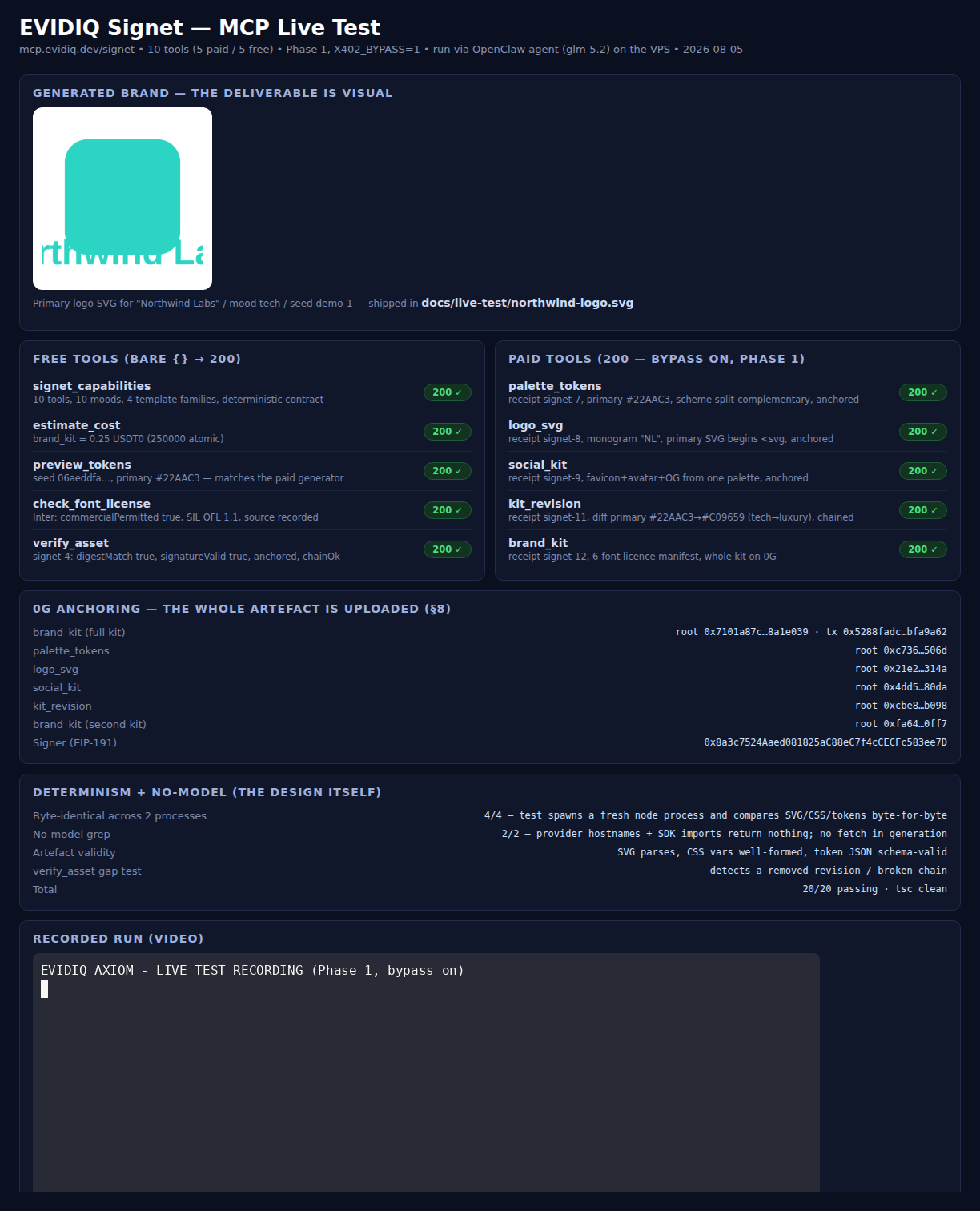This screenshot has width=980, height=1211.
Task: Click the 0G Anchoring section heading
Action: click(242, 609)
